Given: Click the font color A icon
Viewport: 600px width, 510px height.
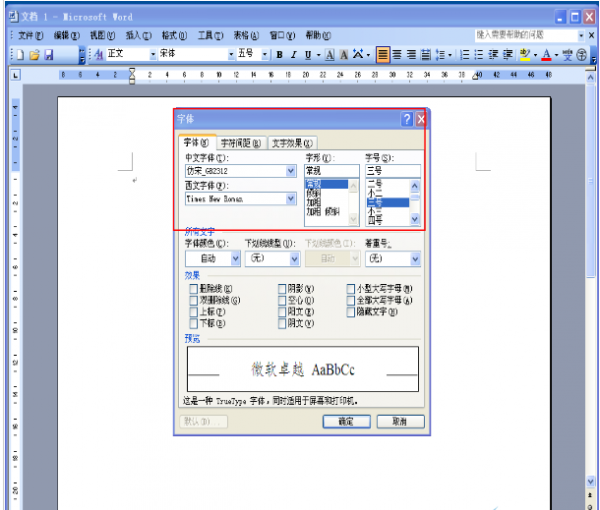Looking at the screenshot, I should [x=546, y=54].
